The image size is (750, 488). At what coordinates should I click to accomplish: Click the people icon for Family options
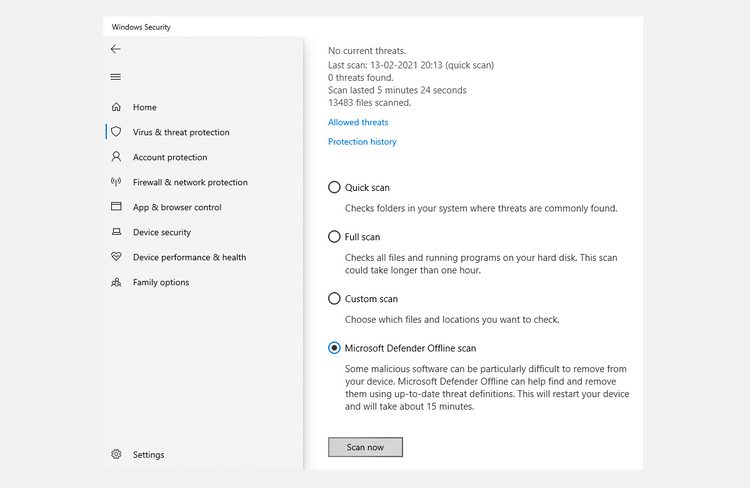tap(116, 282)
